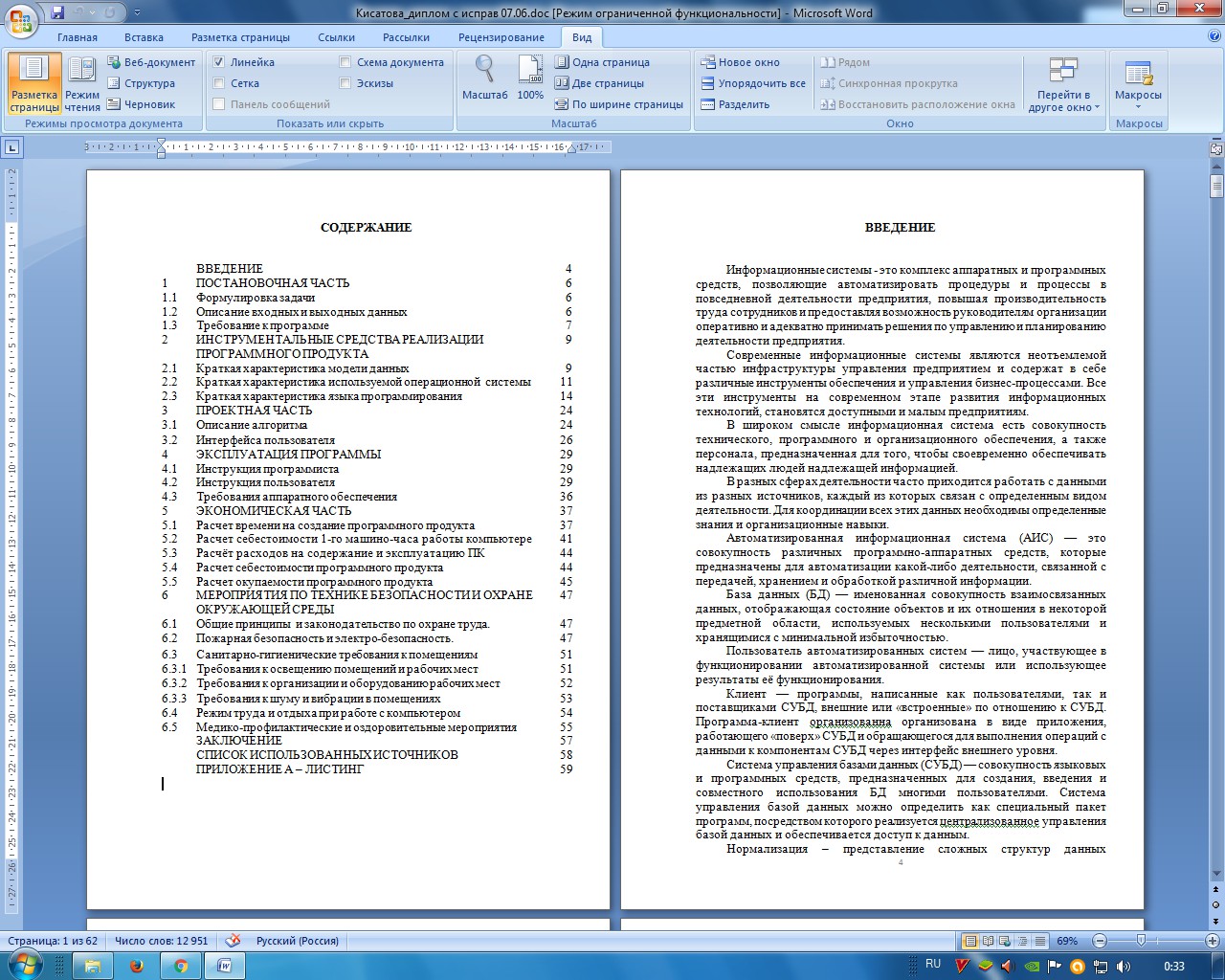Click Страница: 1 из 62 status indicator

pos(53,941)
